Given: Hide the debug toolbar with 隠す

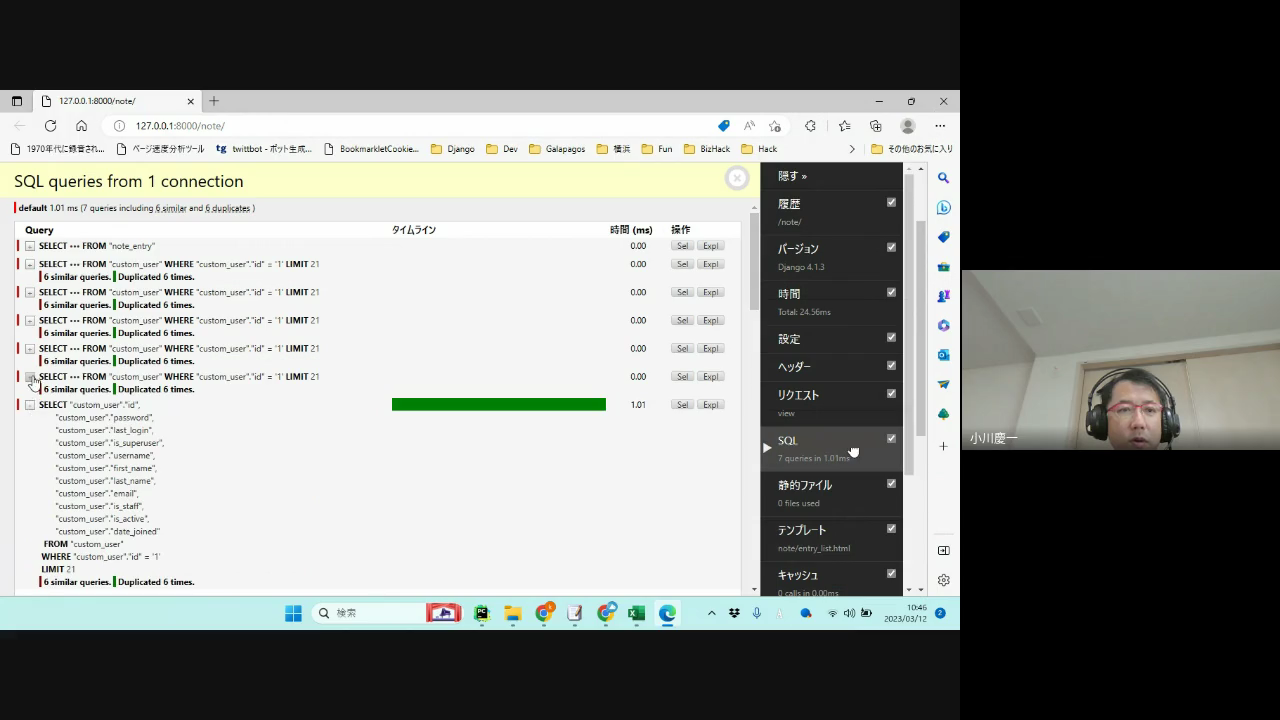Looking at the screenshot, I should pyautogui.click(x=792, y=176).
